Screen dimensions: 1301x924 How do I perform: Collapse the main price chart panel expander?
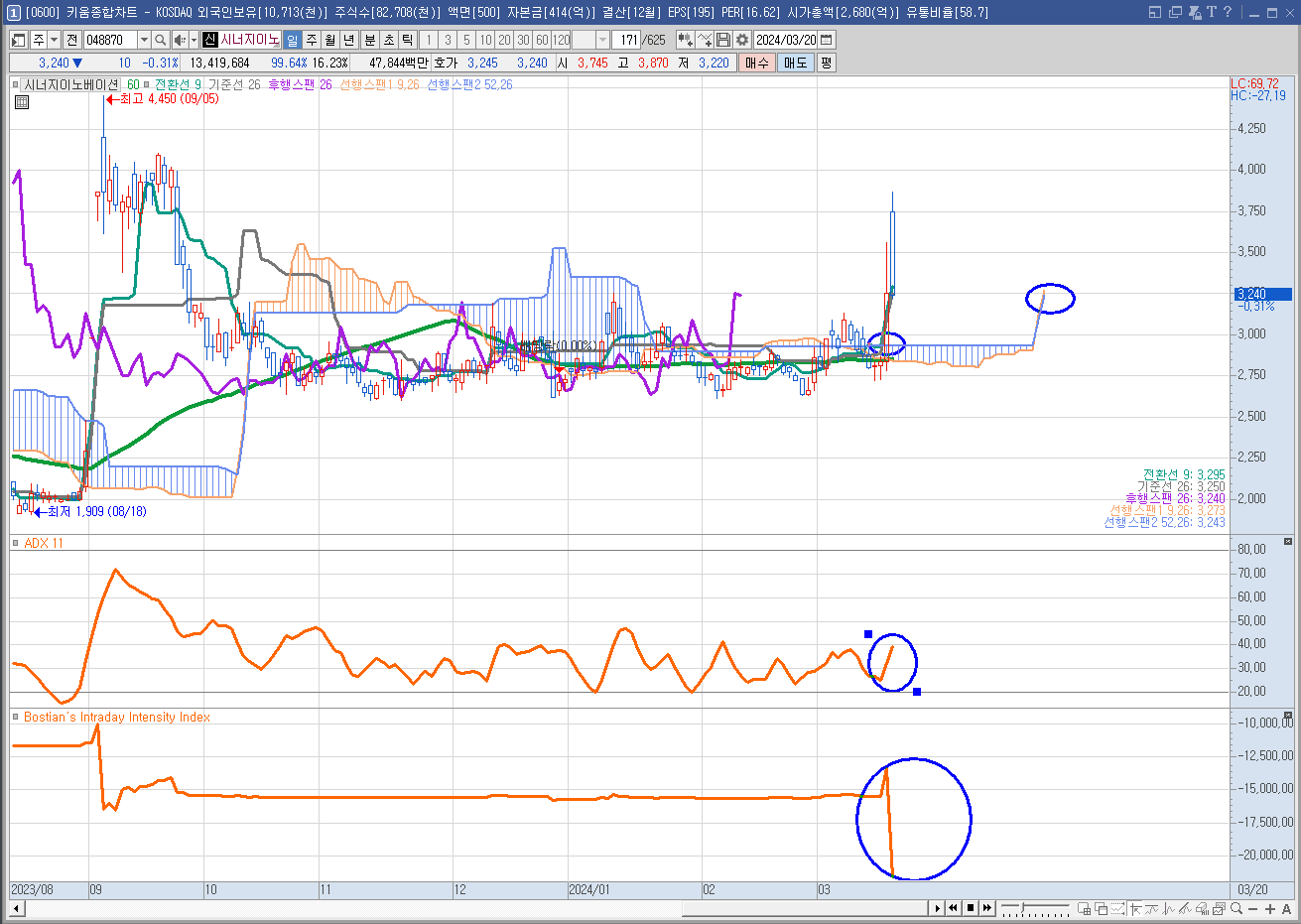pyautogui.click(x=15, y=84)
